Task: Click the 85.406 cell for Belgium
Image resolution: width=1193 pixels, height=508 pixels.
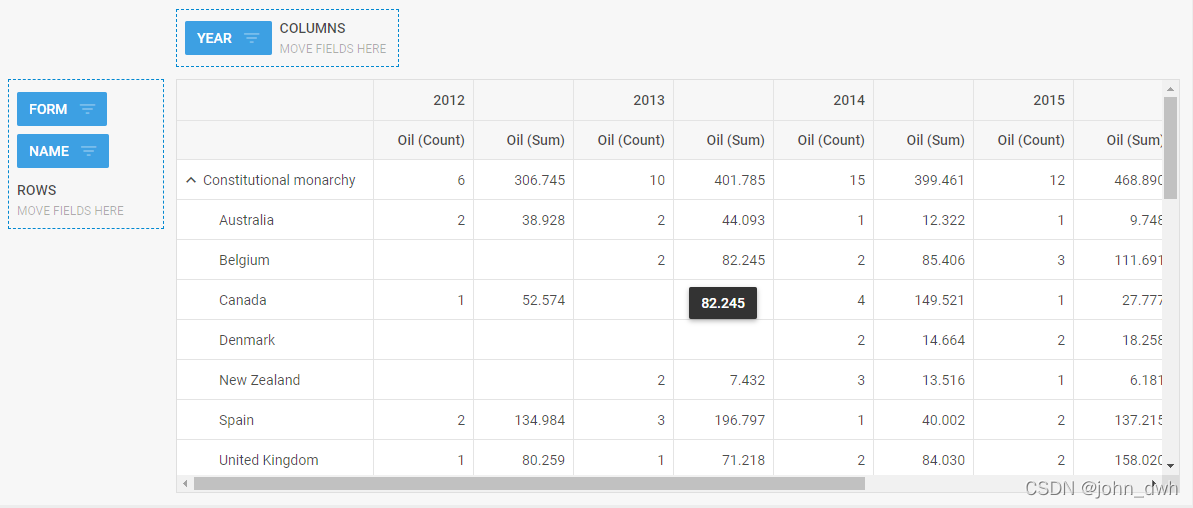Action: click(x=924, y=260)
